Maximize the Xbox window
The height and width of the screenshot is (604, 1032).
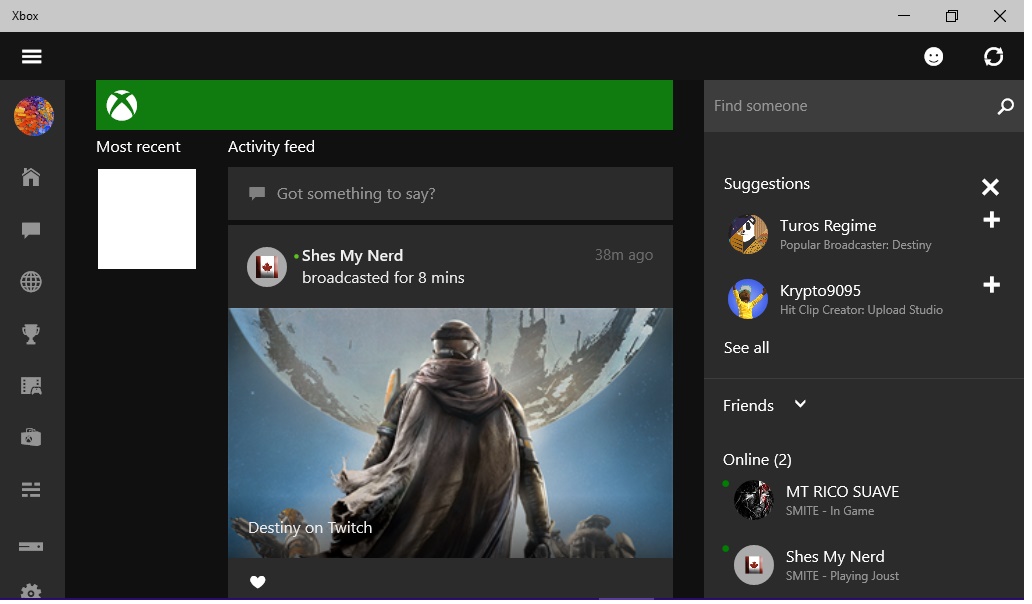[952, 16]
